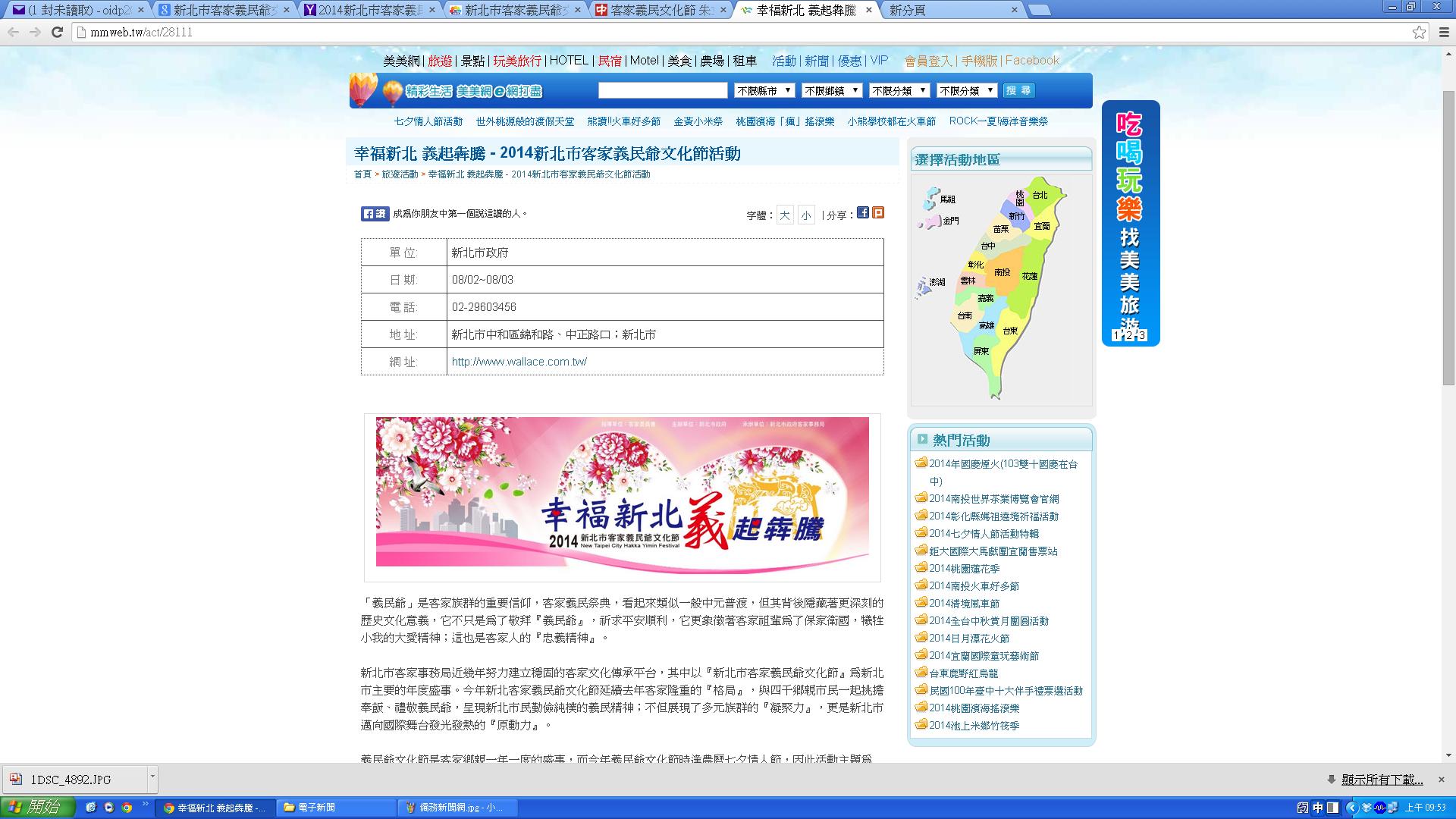
Task: Open the 僑務新聞網.jpg taskbar window
Action: pos(458,808)
